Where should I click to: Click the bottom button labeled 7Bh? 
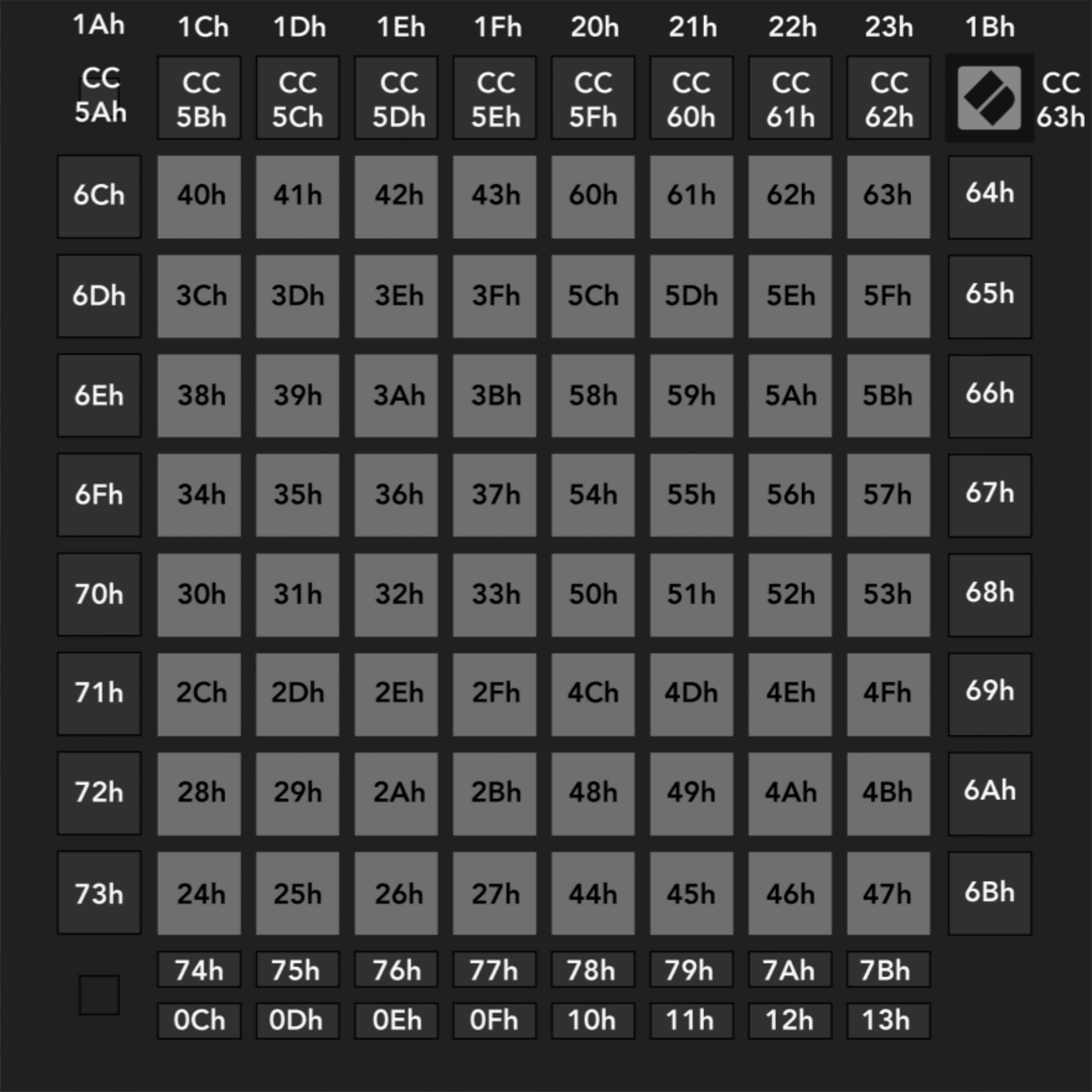click(x=888, y=969)
